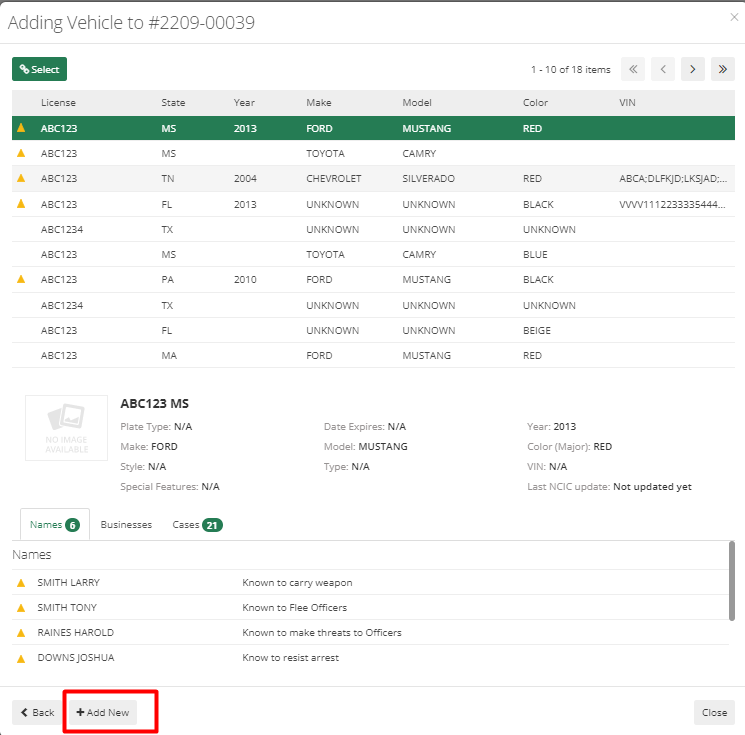745x735 pixels.
Task: Select the CHEVROLET SILVERADO vehicle row
Action: point(373,179)
